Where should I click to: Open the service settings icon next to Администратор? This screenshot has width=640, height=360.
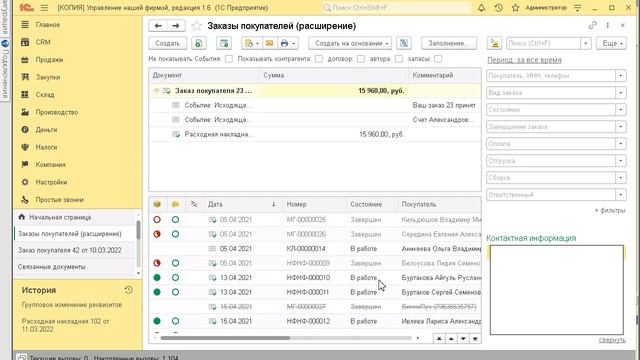point(578,8)
